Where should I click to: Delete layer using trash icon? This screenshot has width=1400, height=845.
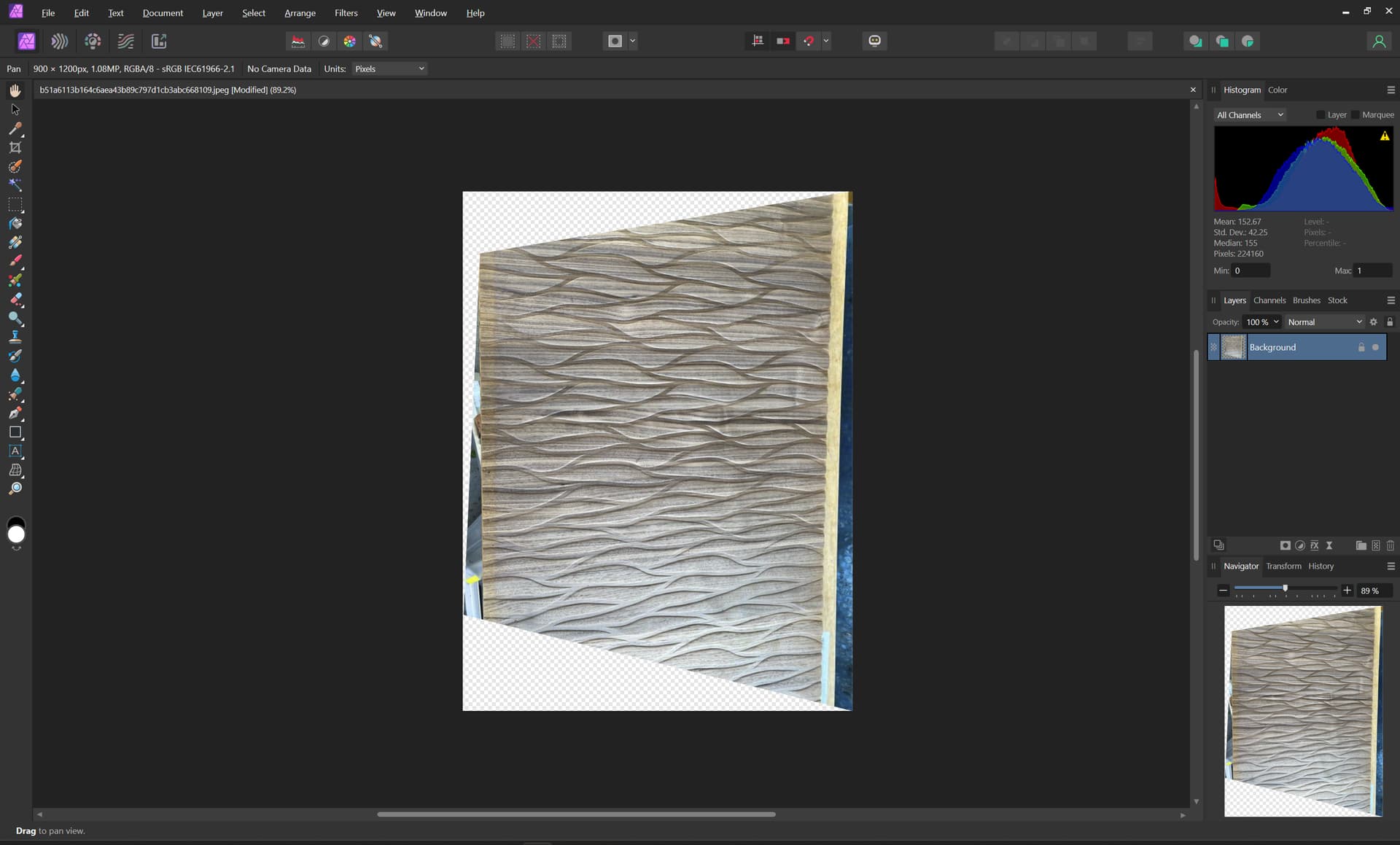click(x=1390, y=545)
